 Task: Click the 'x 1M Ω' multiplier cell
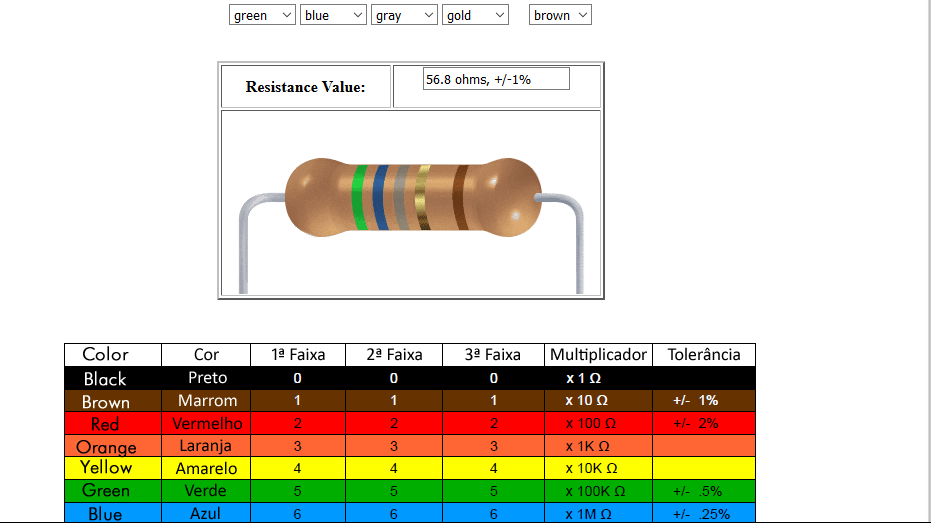coord(598,514)
